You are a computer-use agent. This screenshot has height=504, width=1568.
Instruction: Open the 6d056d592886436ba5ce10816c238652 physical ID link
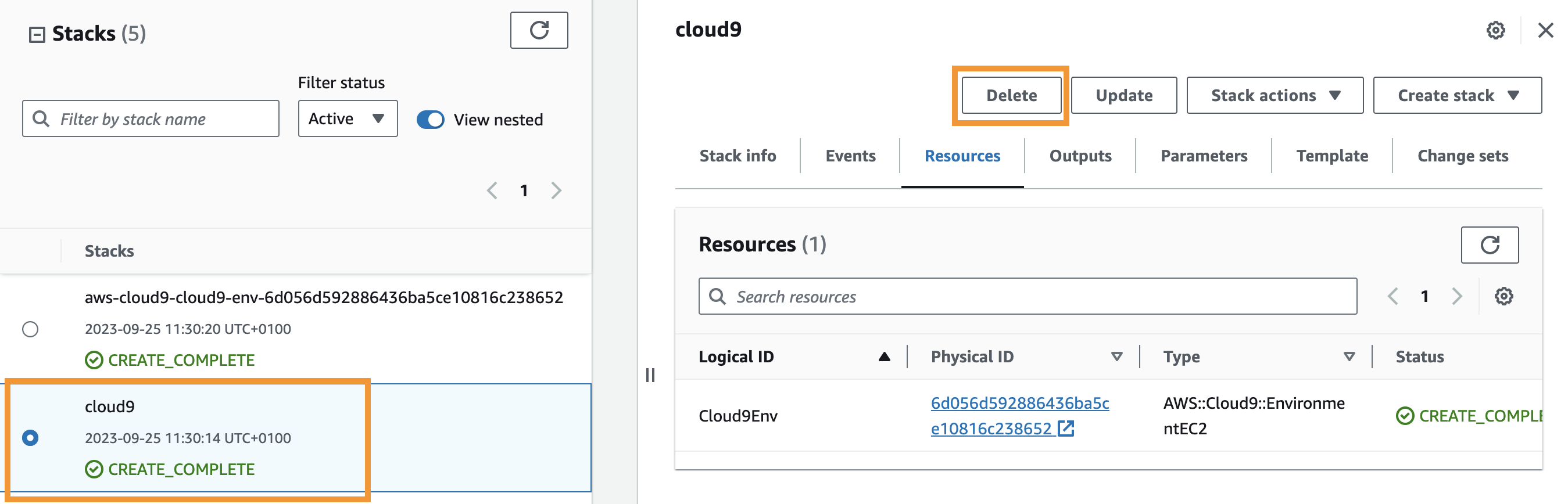(1019, 416)
